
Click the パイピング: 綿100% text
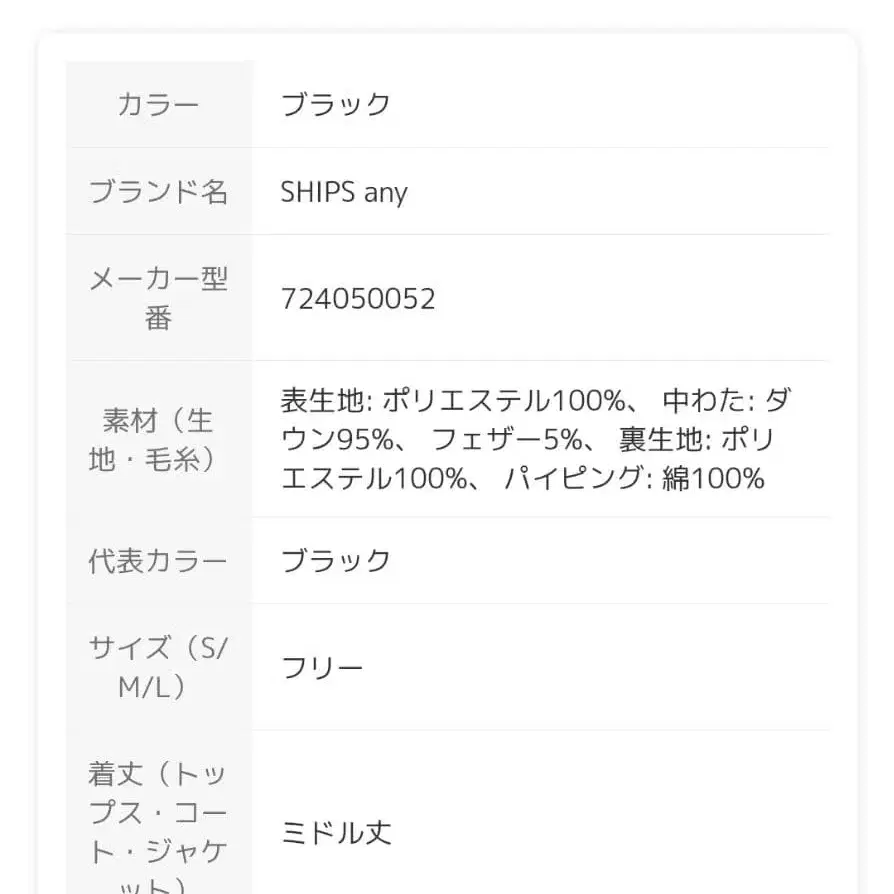coord(634,479)
